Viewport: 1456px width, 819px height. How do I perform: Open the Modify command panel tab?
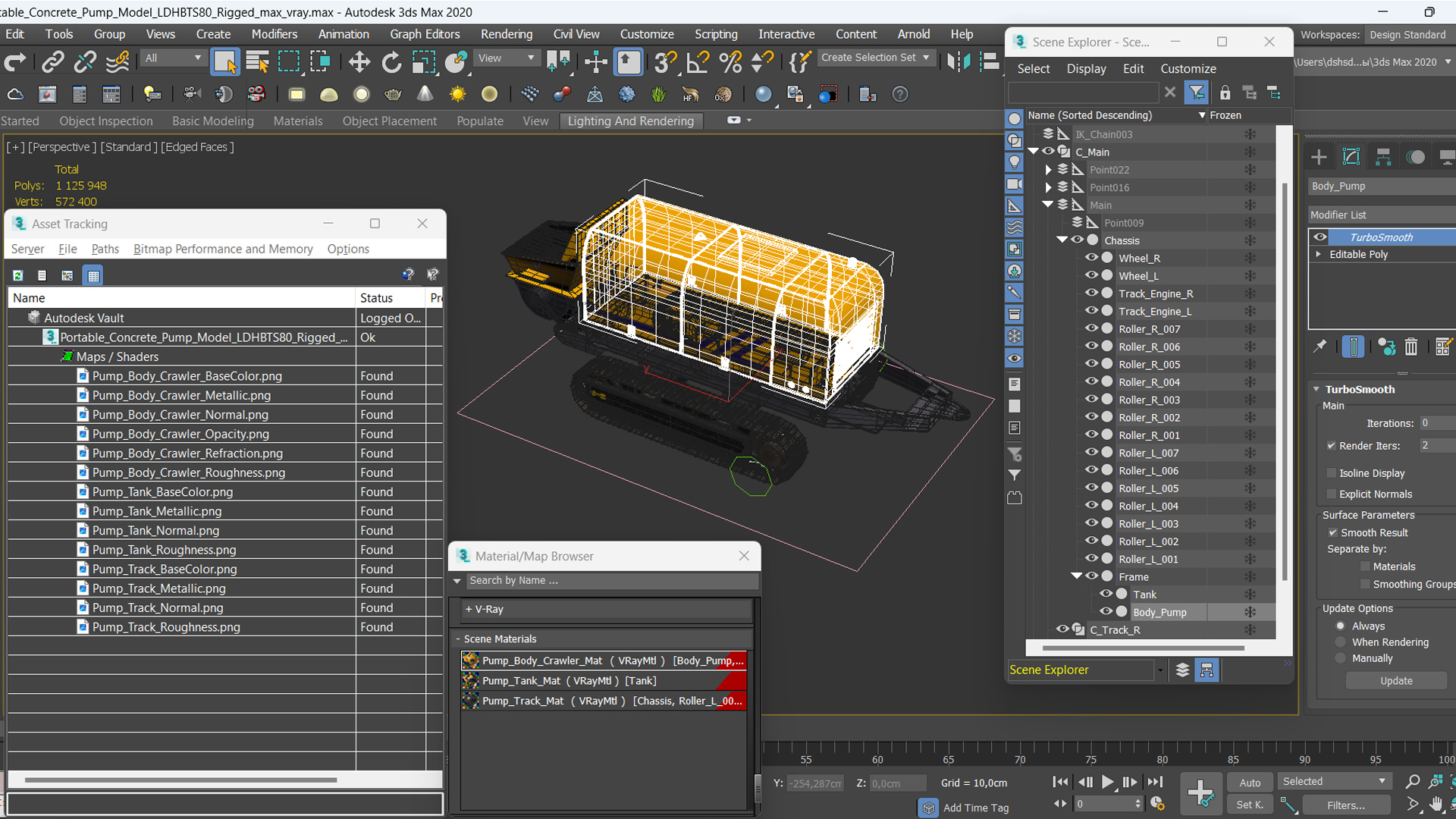[x=1351, y=157]
